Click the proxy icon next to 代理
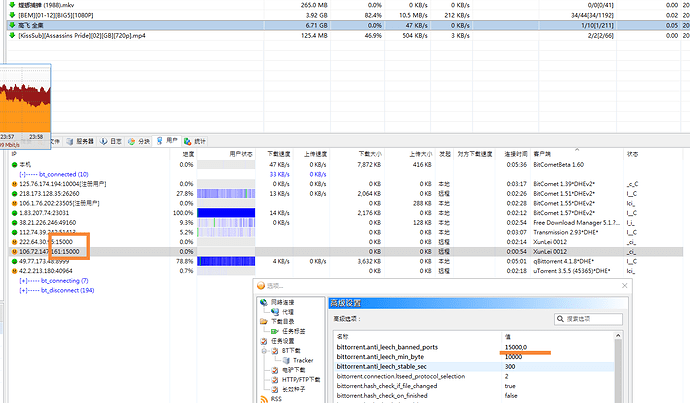This screenshot has width=690, height=403. (x=275, y=312)
